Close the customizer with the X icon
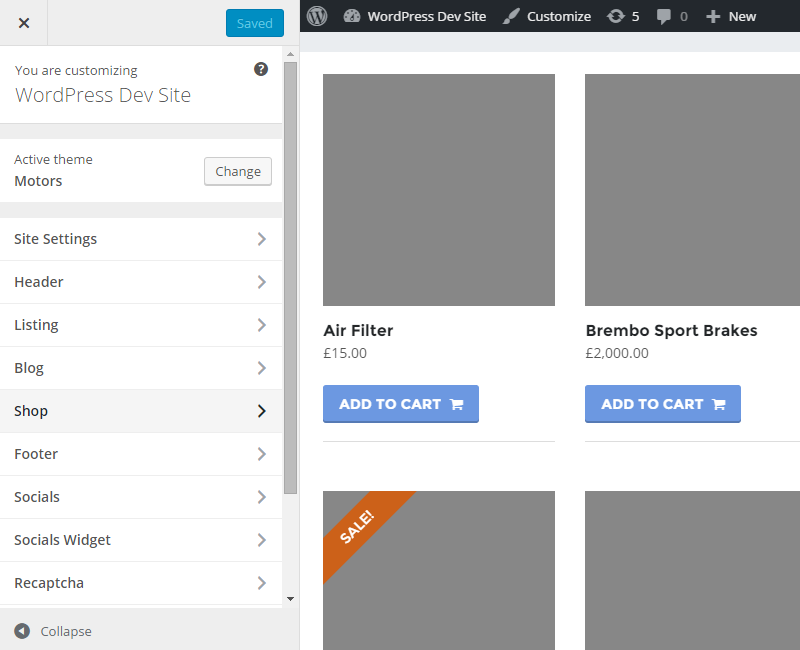 point(23,23)
